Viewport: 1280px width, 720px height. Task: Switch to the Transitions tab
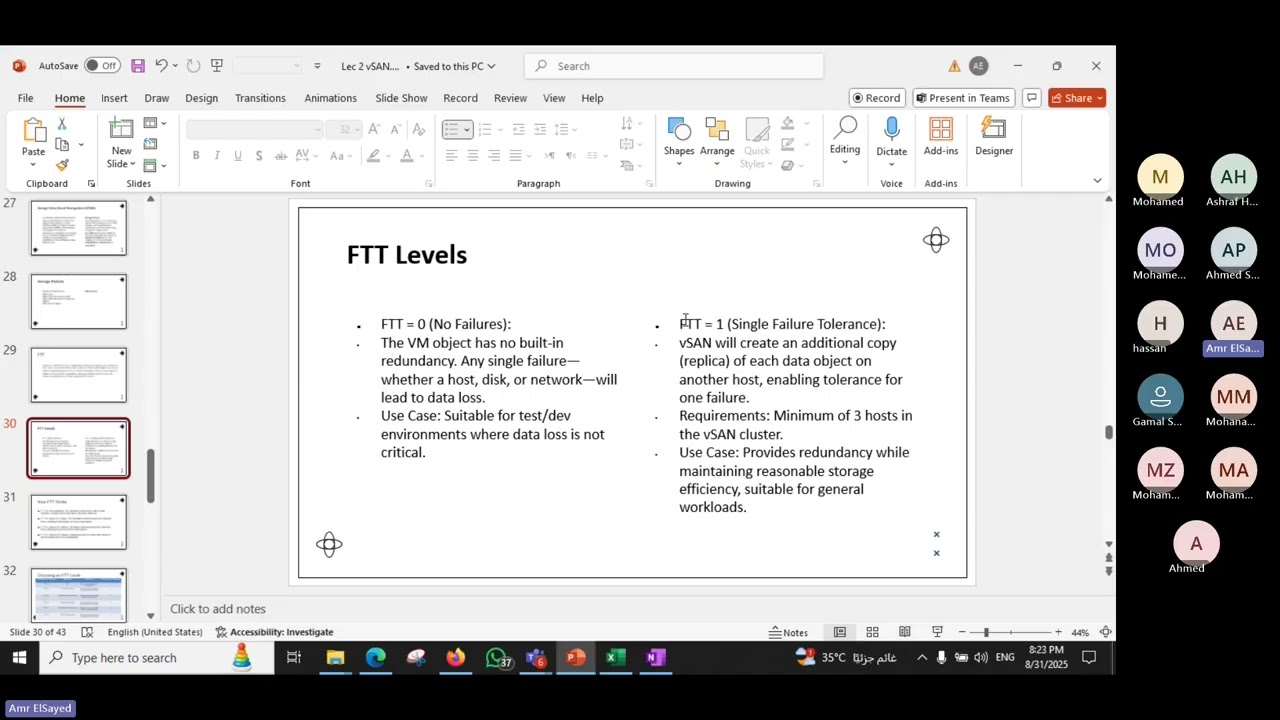click(260, 98)
